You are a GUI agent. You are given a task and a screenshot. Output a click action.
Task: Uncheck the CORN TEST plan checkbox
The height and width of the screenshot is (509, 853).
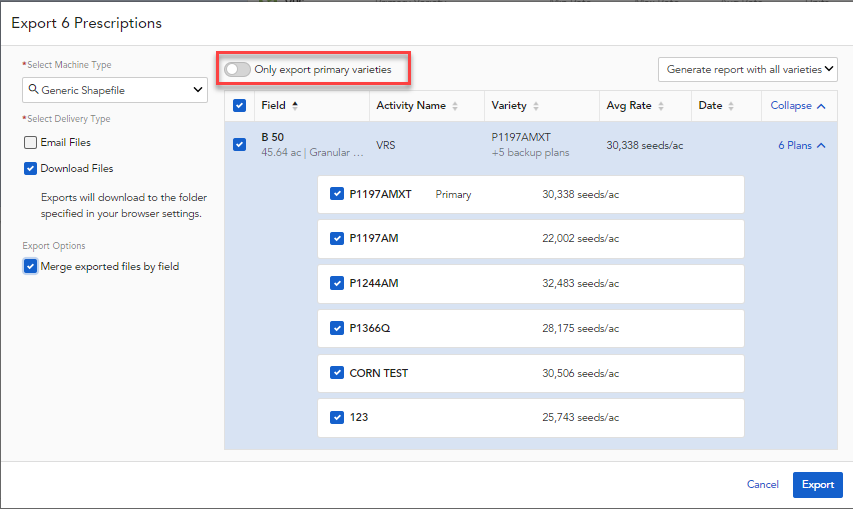[x=337, y=373]
